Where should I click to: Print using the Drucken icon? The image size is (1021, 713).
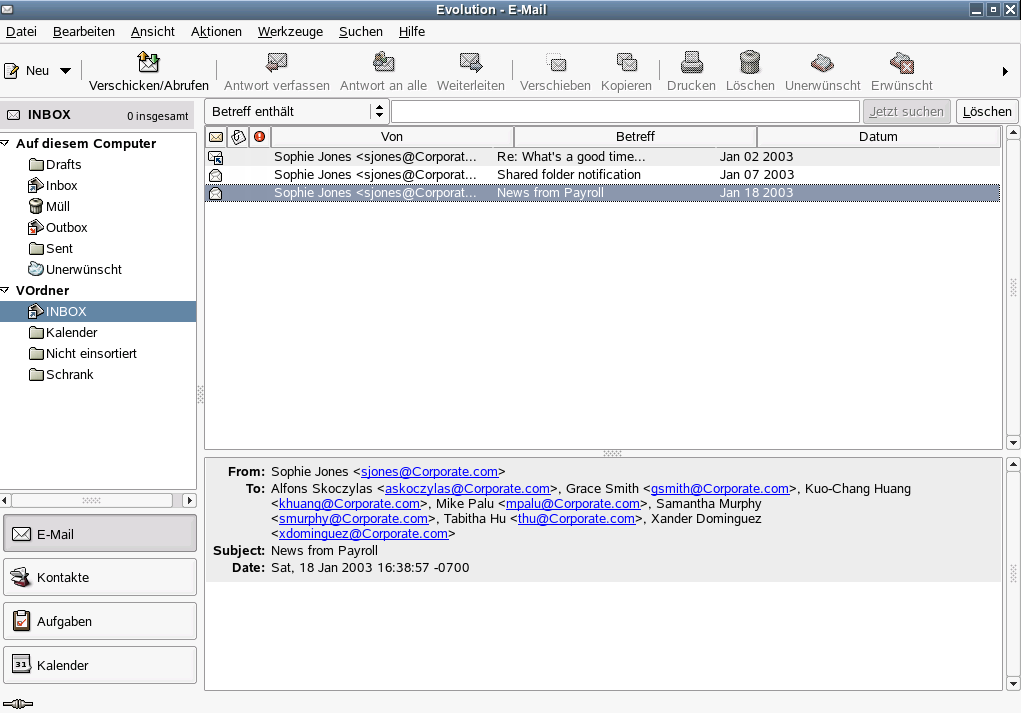690,63
